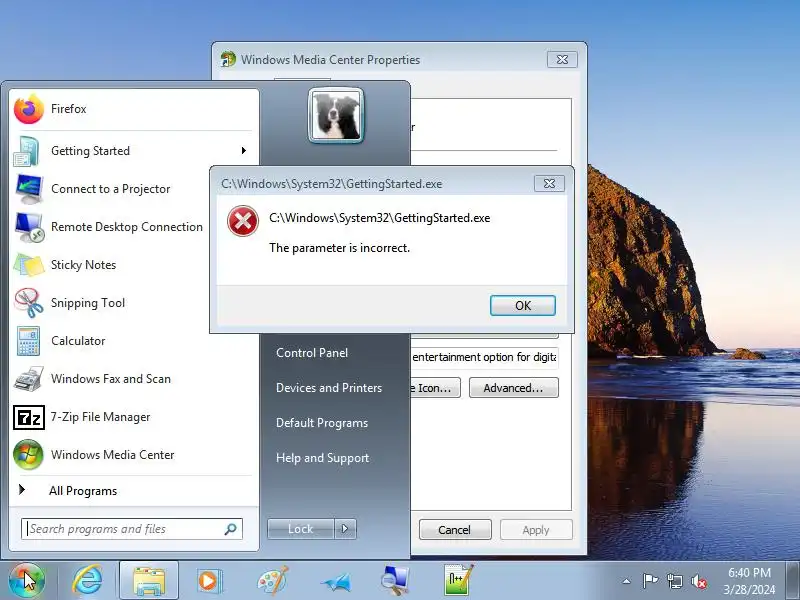
Task: Click the Lock button
Action: pos(301,529)
